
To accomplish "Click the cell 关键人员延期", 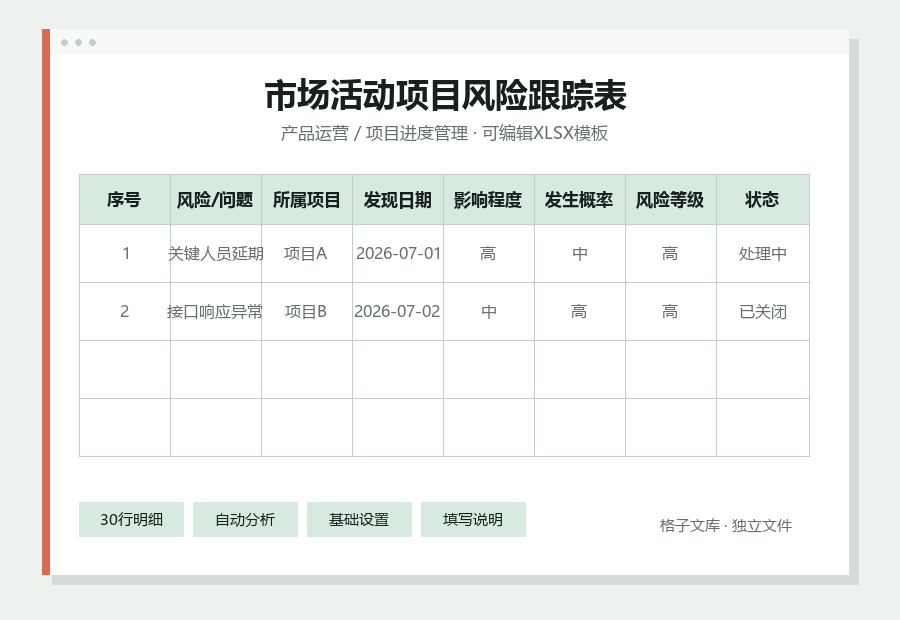I will coord(216,254).
